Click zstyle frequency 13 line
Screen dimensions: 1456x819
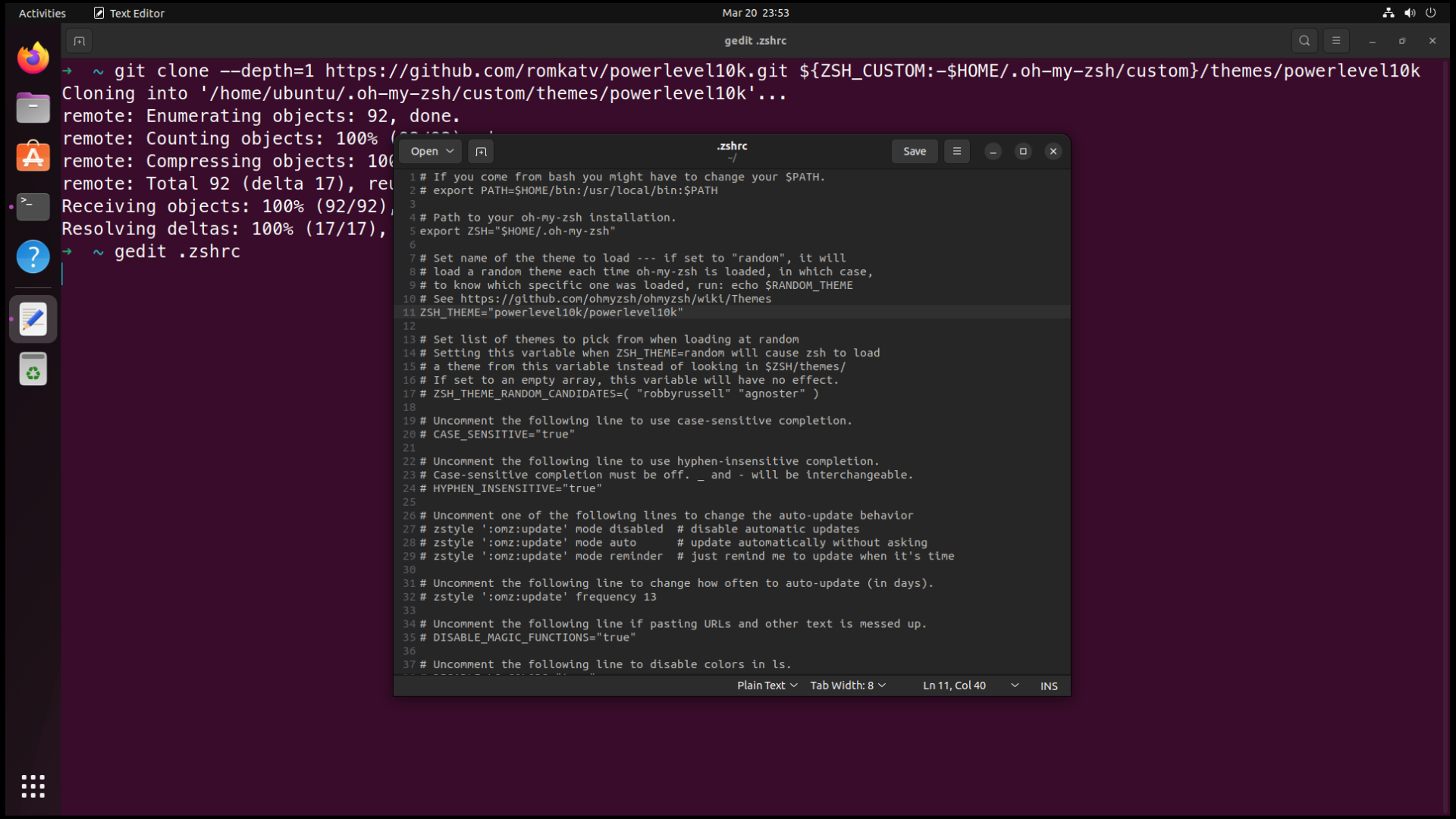pyautogui.click(x=538, y=597)
